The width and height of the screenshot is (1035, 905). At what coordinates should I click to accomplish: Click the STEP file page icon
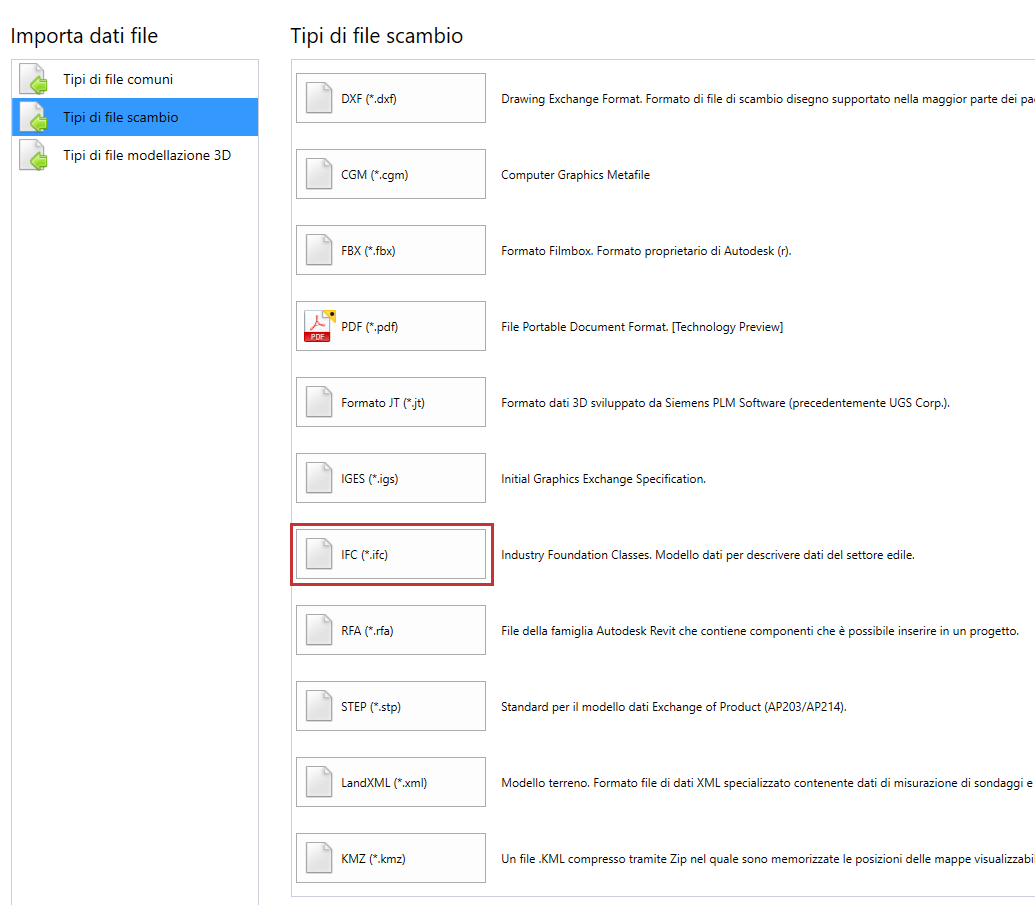(318, 706)
